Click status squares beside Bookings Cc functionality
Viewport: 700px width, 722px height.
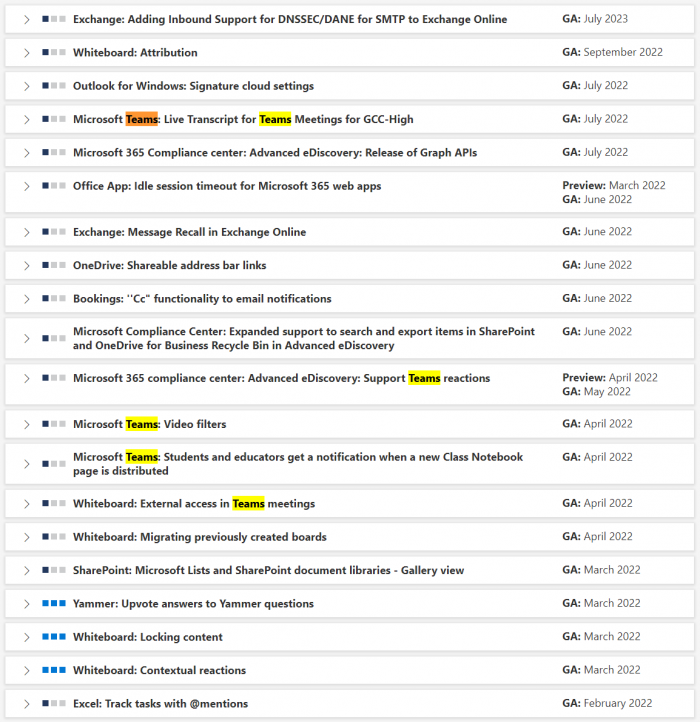click(54, 298)
